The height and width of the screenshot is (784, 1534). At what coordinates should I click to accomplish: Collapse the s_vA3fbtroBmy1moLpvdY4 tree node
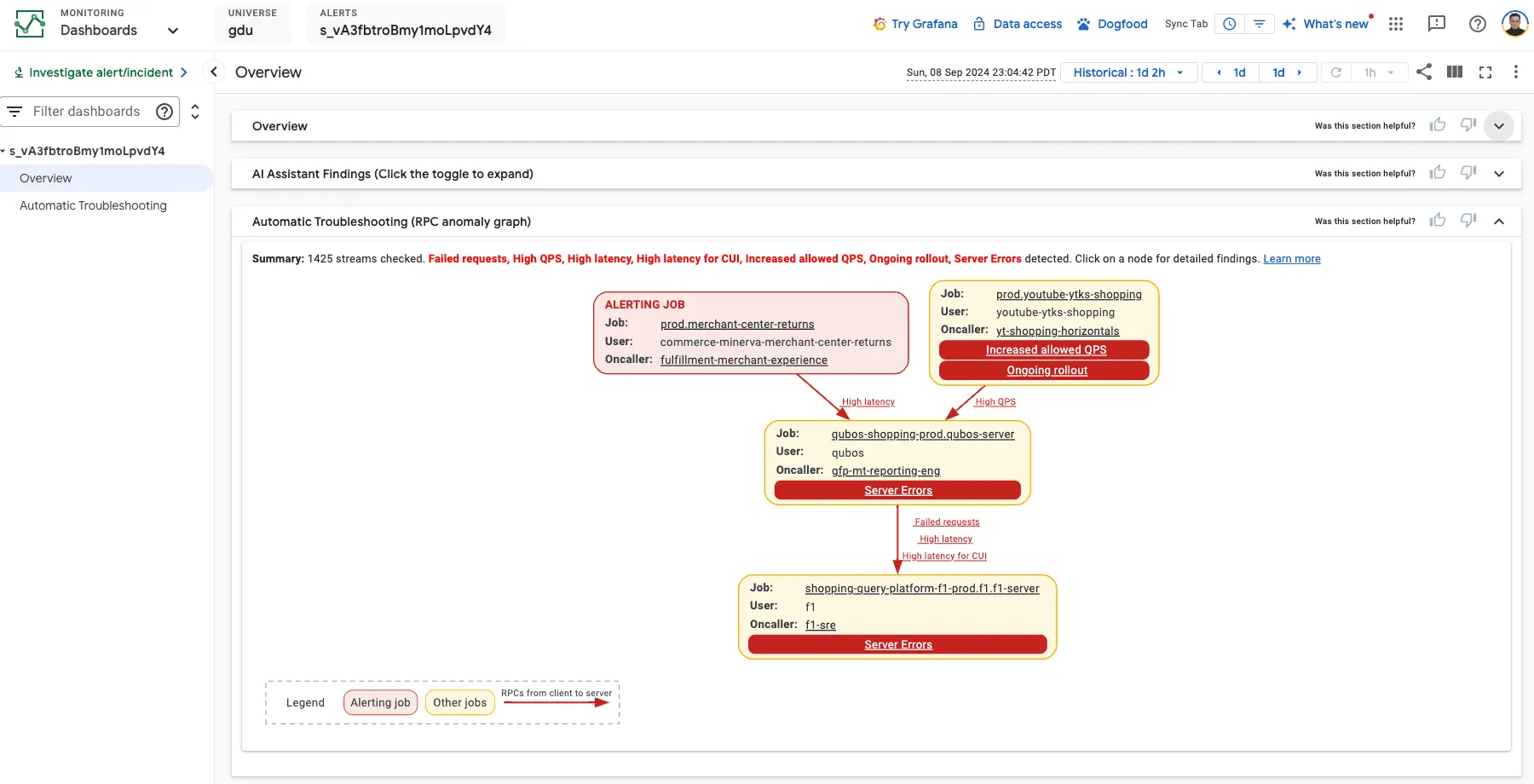pos(3,151)
